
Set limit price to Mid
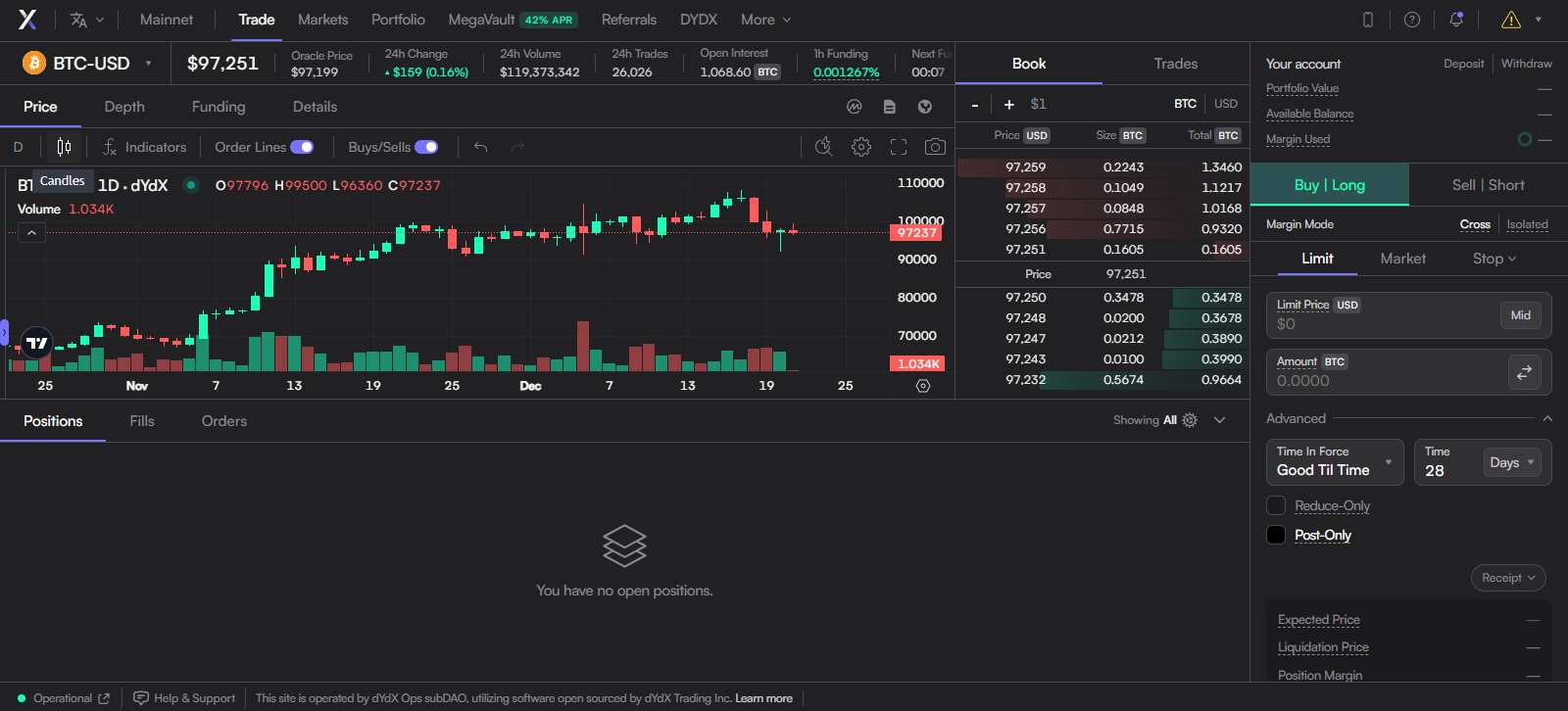1520,315
